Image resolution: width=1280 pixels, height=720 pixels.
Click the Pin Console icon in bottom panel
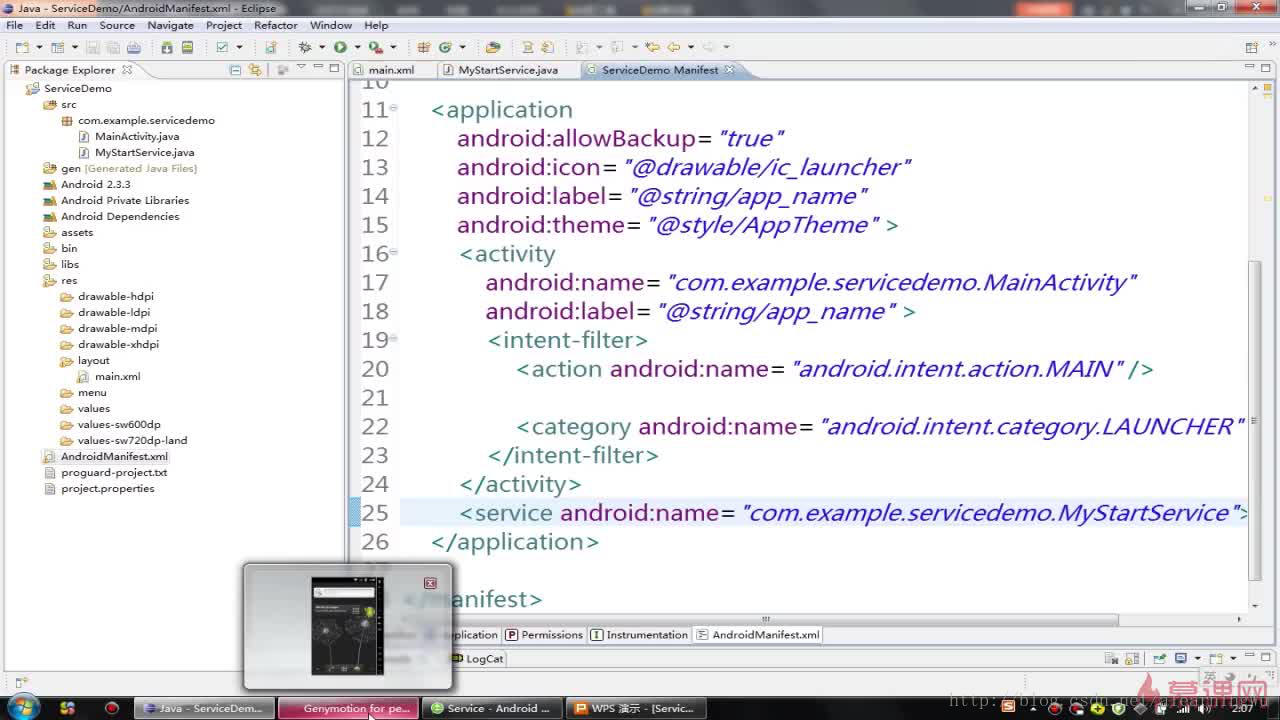click(x=1160, y=658)
